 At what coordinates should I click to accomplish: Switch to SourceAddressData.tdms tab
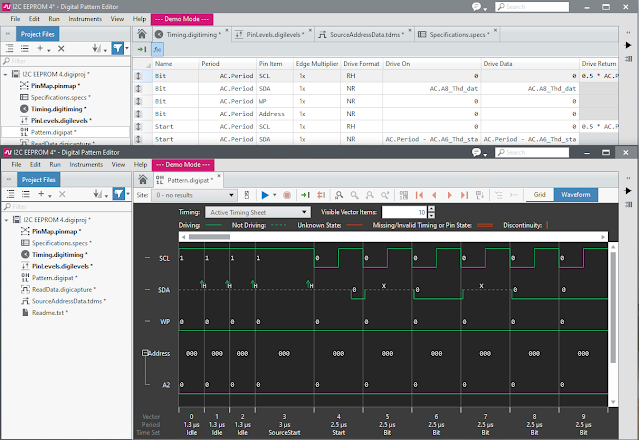point(365,35)
